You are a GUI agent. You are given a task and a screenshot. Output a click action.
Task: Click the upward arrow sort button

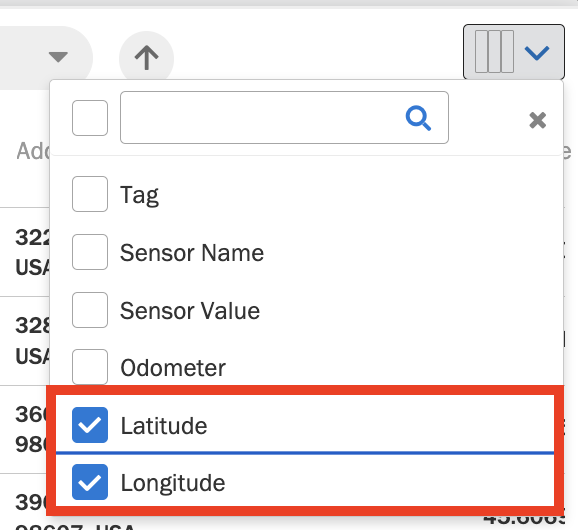146,58
